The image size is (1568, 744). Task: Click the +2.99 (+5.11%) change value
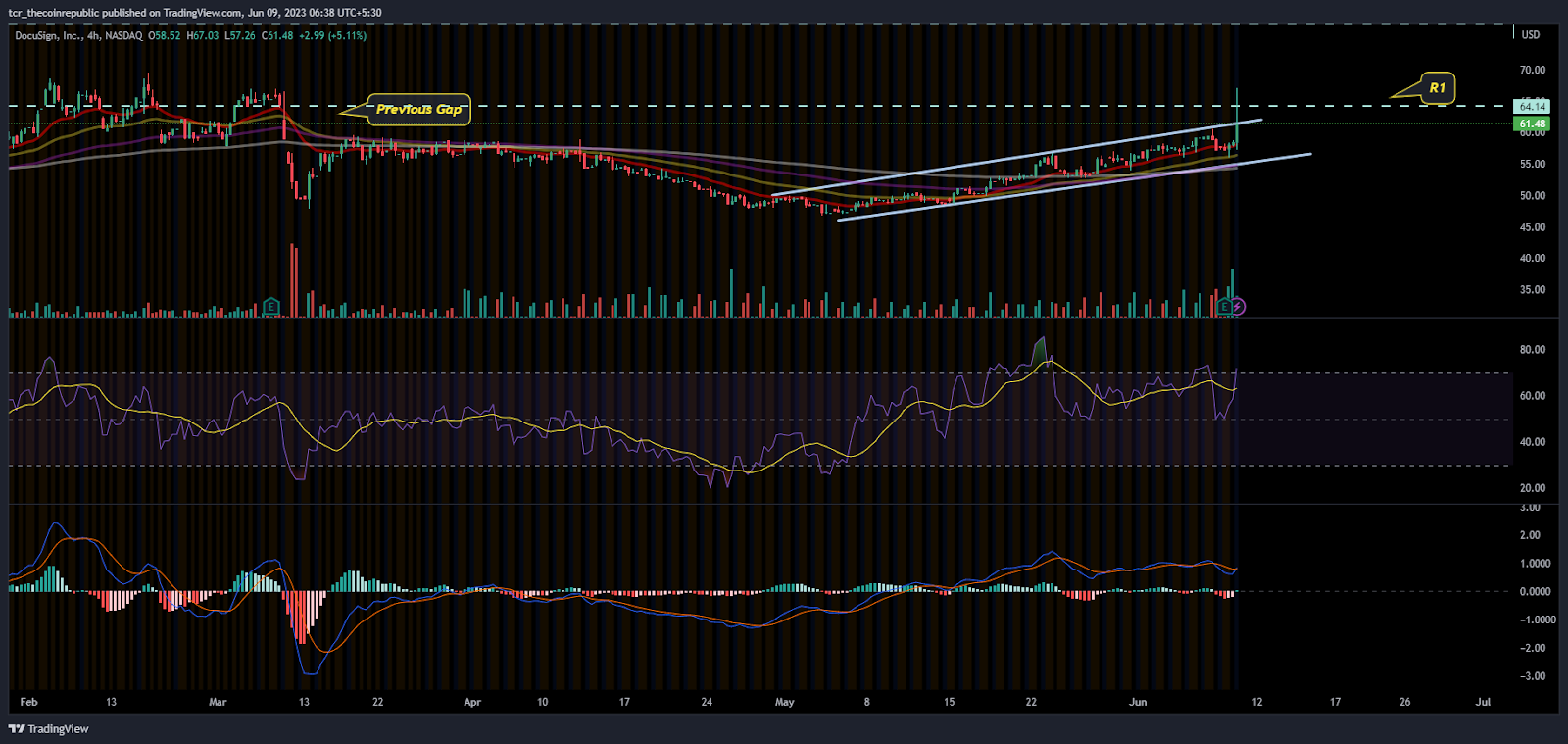333,35
